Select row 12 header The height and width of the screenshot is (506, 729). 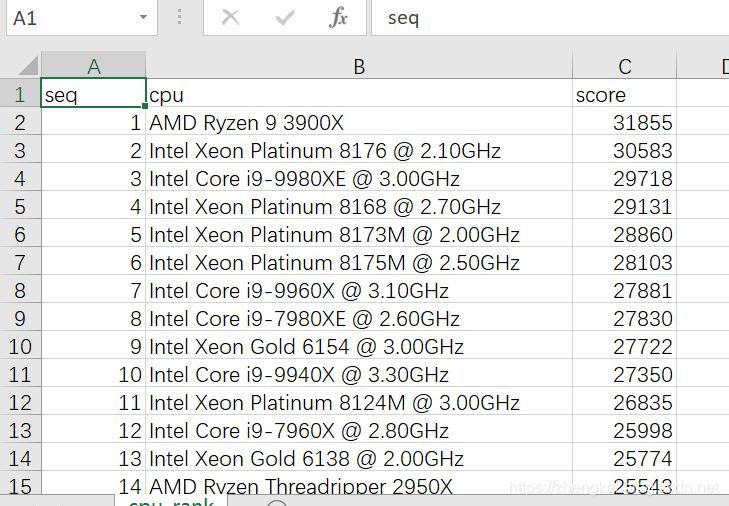[20, 401]
